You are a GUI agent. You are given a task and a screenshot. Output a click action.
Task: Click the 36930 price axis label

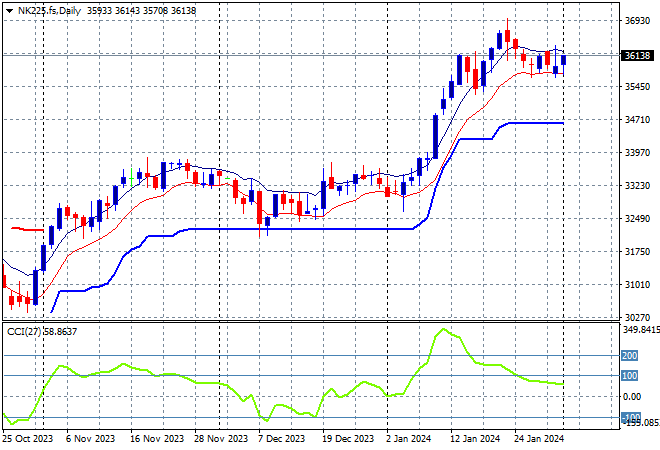click(x=637, y=21)
